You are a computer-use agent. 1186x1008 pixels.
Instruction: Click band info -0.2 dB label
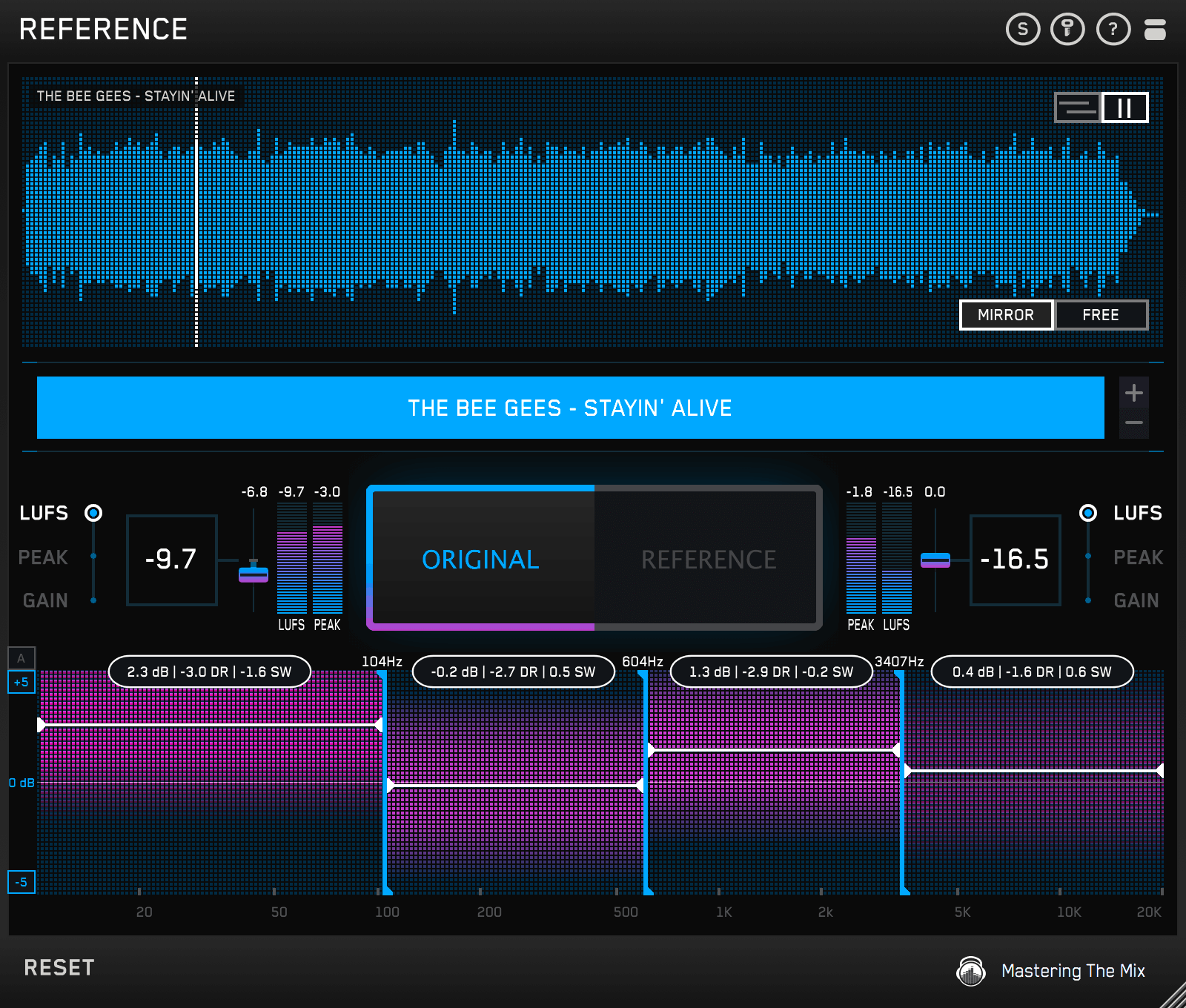coord(514,672)
